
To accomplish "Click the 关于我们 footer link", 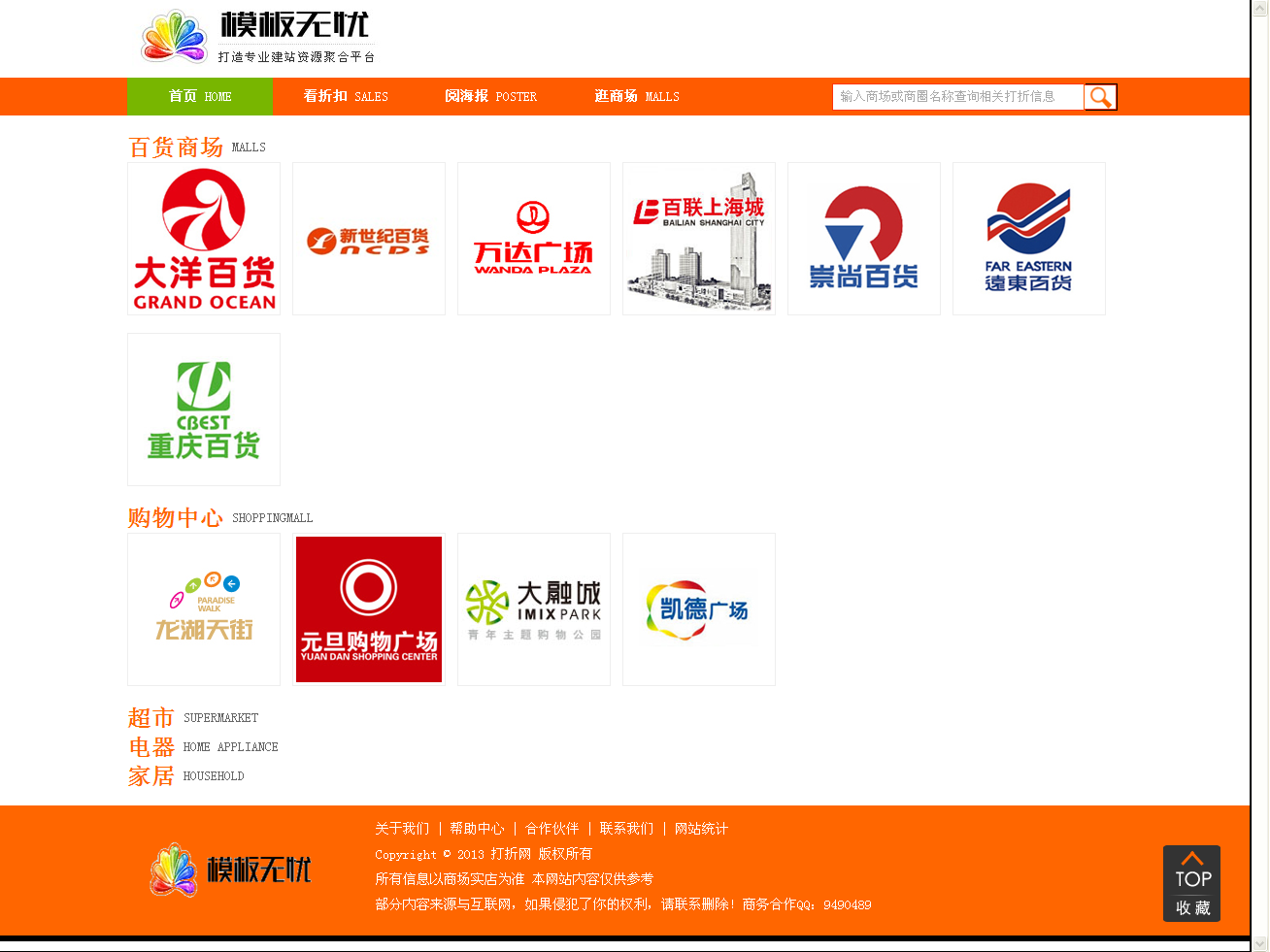I will (402, 829).
